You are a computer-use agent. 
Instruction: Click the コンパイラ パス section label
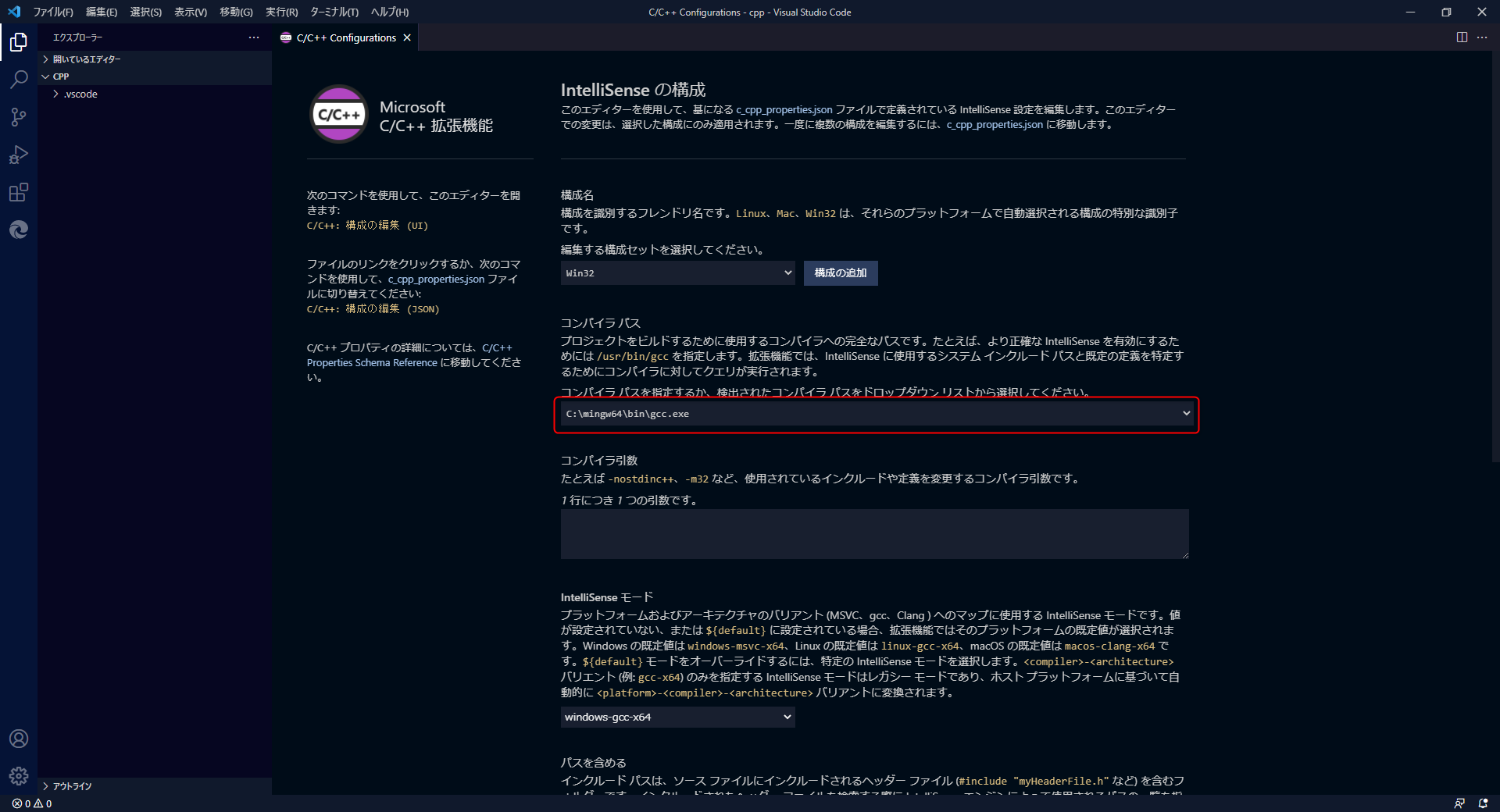coord(600,323)
